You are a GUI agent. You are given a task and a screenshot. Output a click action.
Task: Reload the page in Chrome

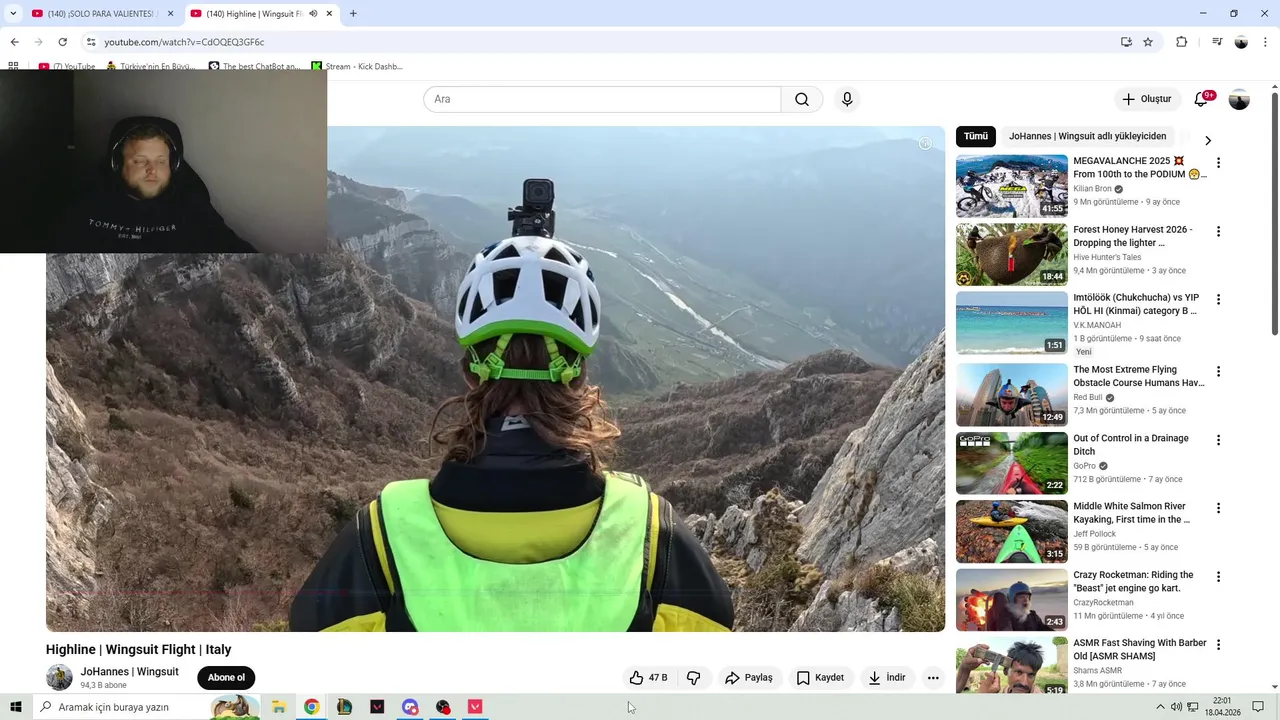click(62, 42)
